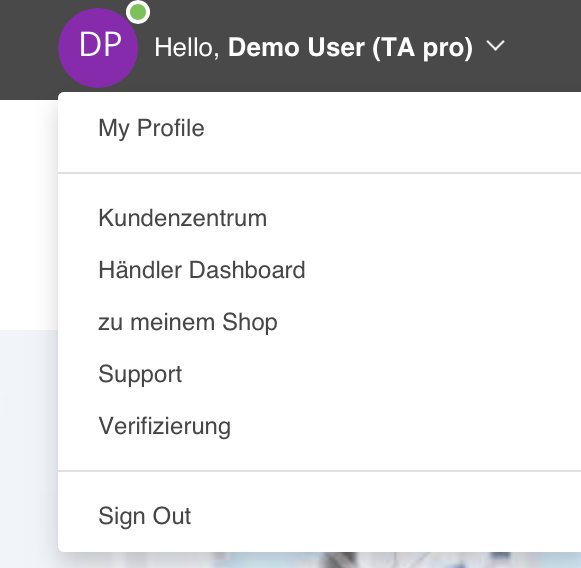The image size is (581, 568).
Task: Open the Support menu entry
Action: point(140,374)
